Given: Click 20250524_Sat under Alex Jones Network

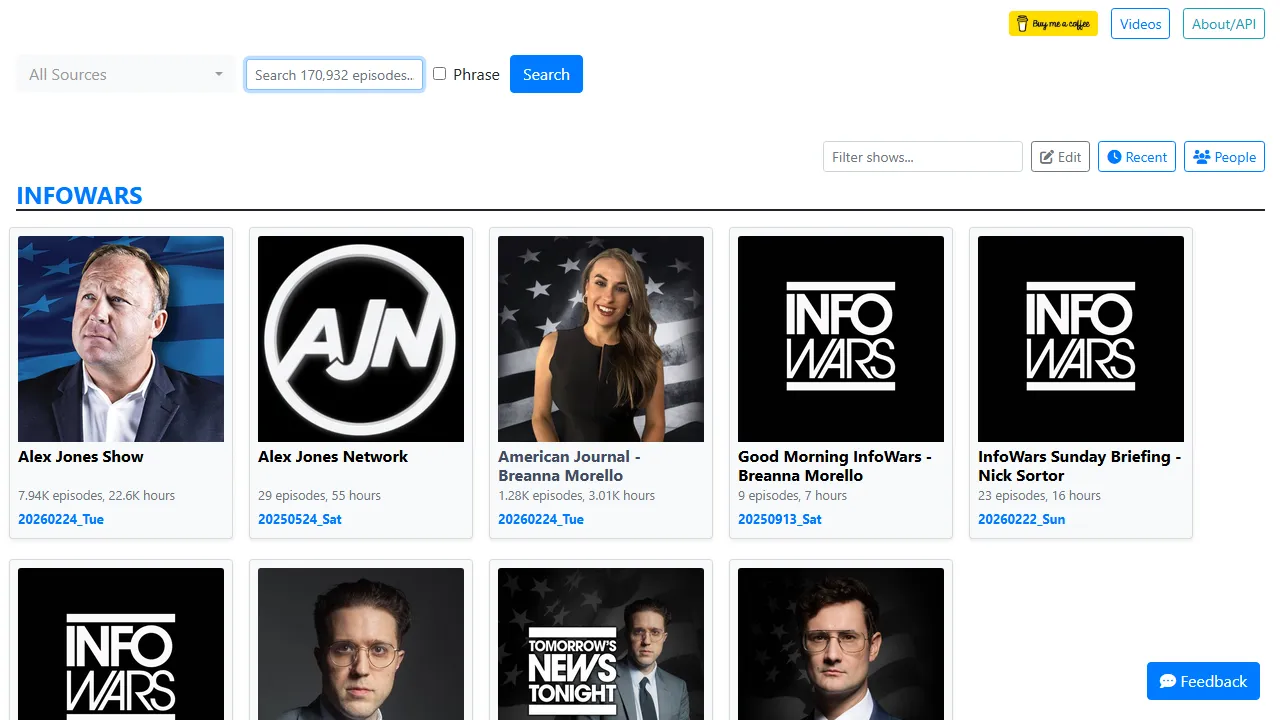Looking at the screenshot, I should click(x=299, y=519).
